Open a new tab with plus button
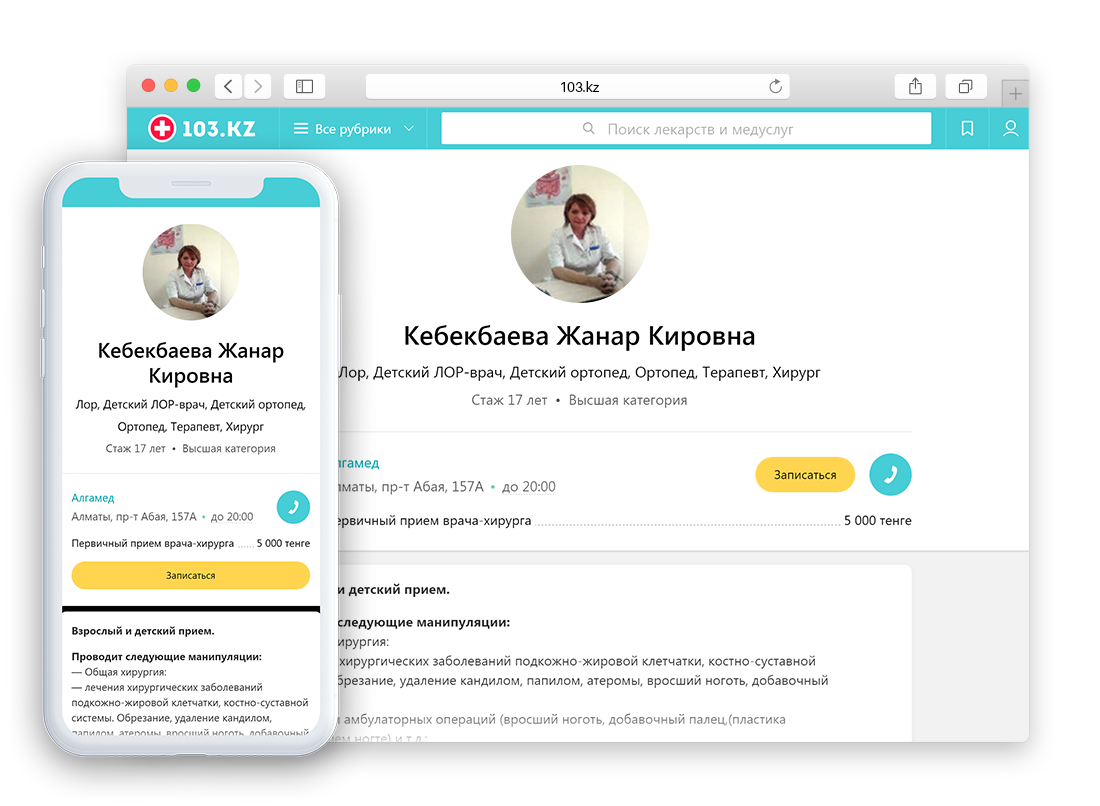1100x806 pixels. tap(1015, 93)
